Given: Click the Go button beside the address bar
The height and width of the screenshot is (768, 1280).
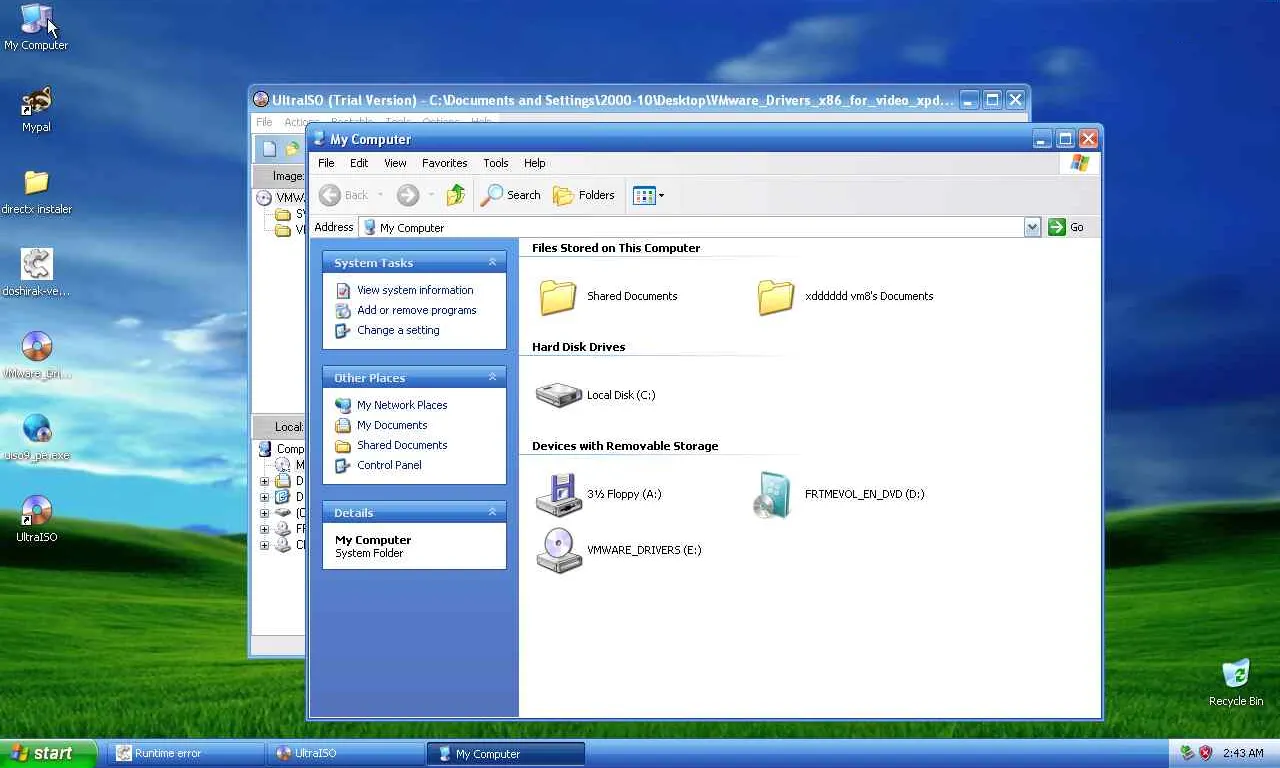Looking at the screenshot, I should coord(1066,227).
